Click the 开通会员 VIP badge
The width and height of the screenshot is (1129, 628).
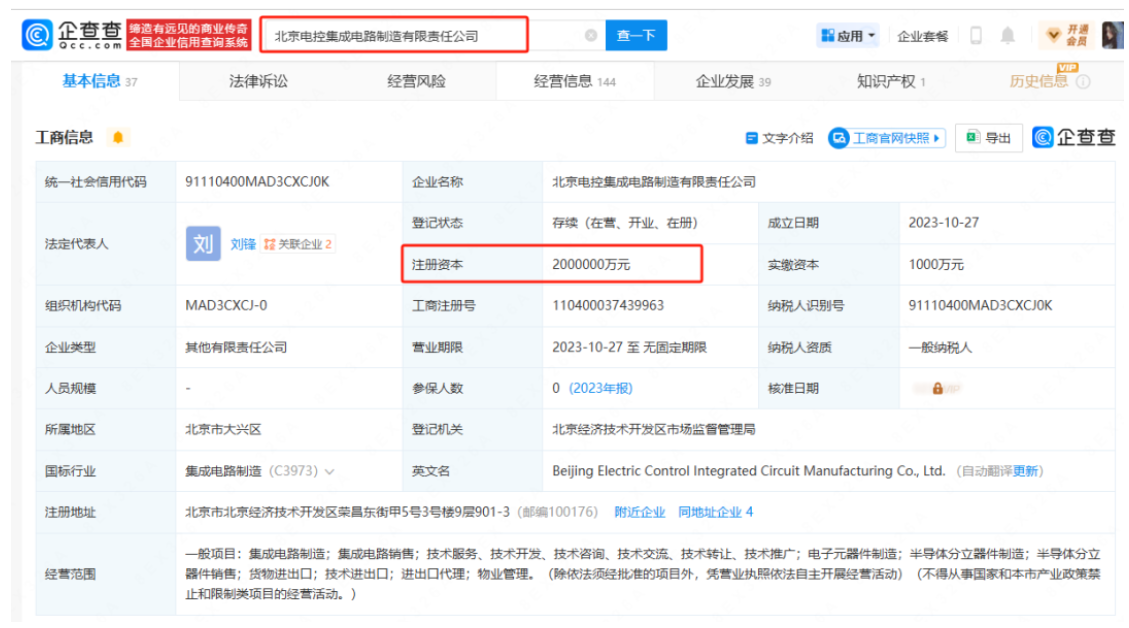click(1067, 35)
